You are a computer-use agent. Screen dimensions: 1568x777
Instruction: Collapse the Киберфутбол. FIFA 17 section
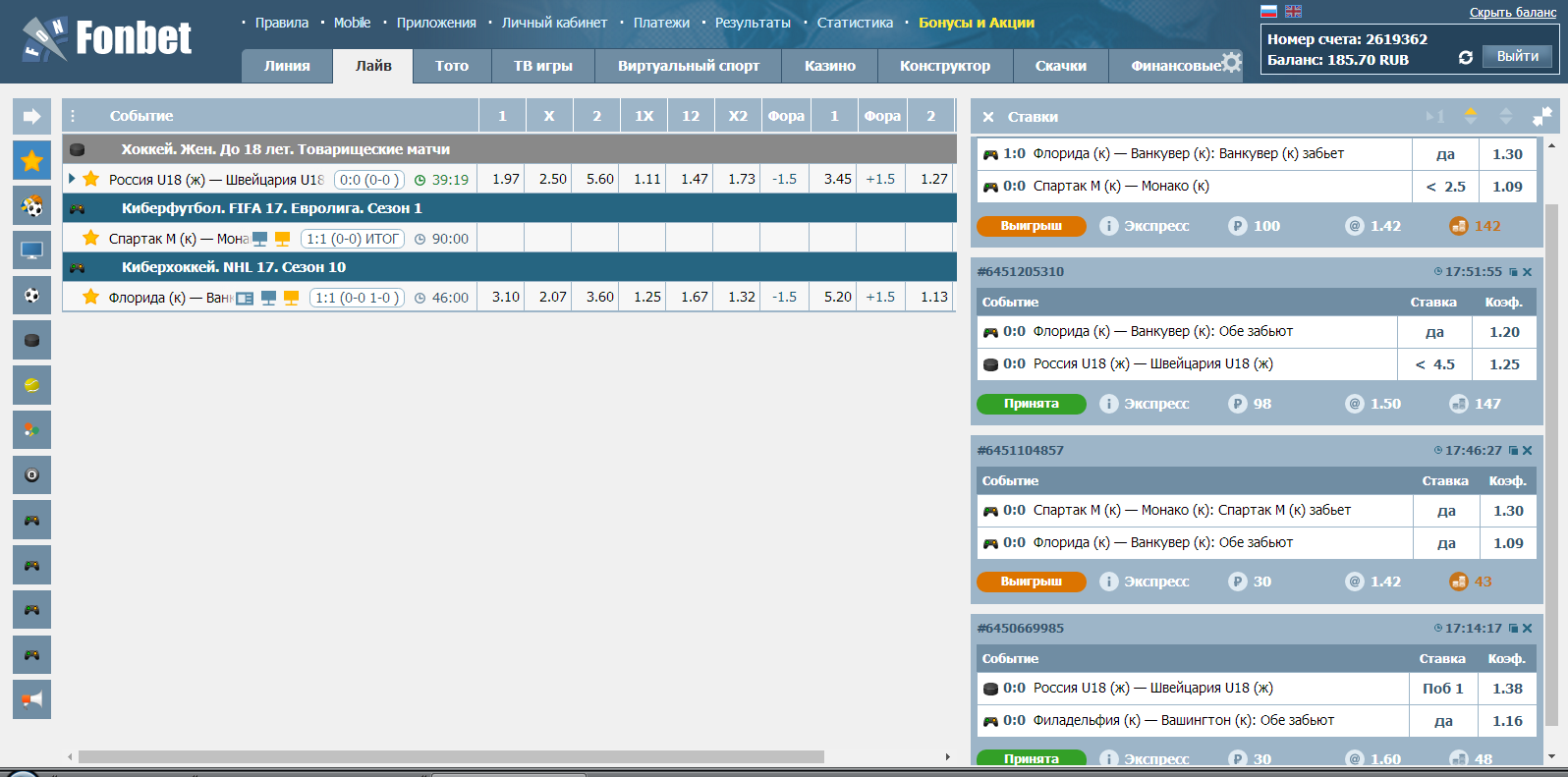pyautogui.click(x=509, y=208)
